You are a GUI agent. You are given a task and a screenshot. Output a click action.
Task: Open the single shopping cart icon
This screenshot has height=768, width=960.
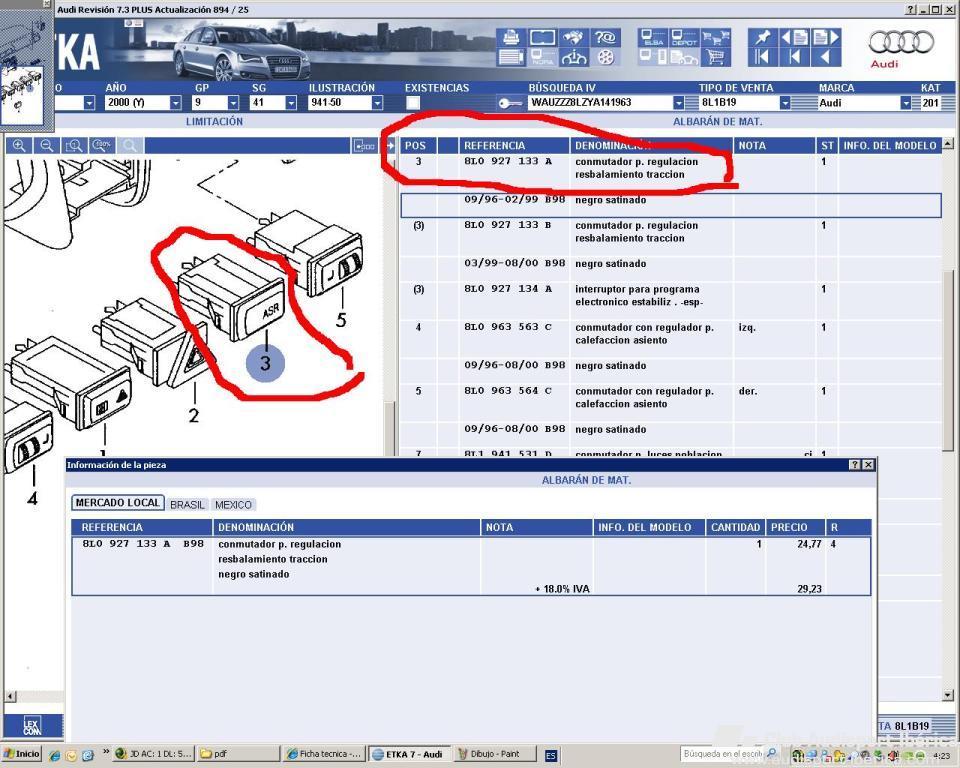click(x=716, y=58)
